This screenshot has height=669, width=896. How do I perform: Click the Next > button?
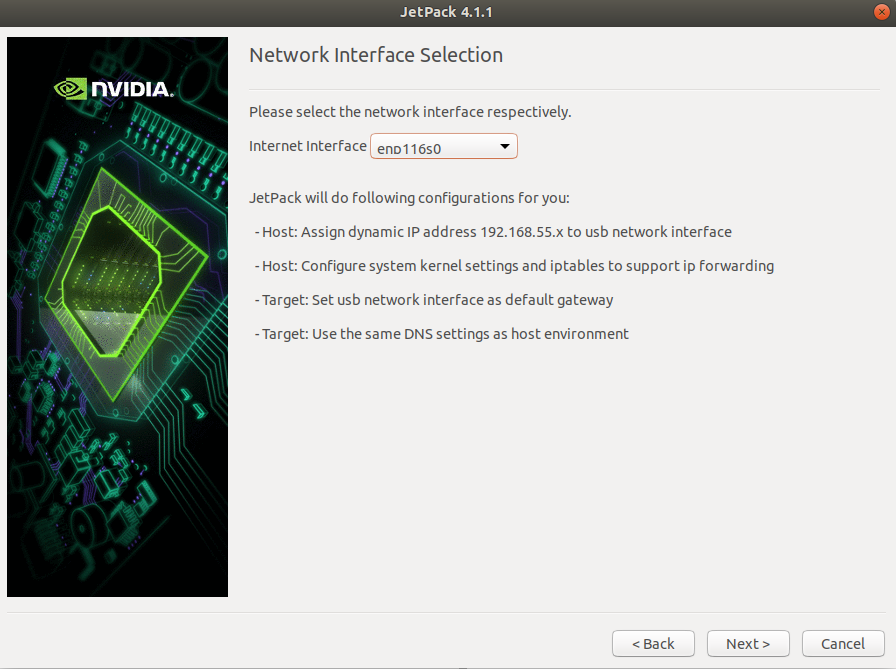748,644
